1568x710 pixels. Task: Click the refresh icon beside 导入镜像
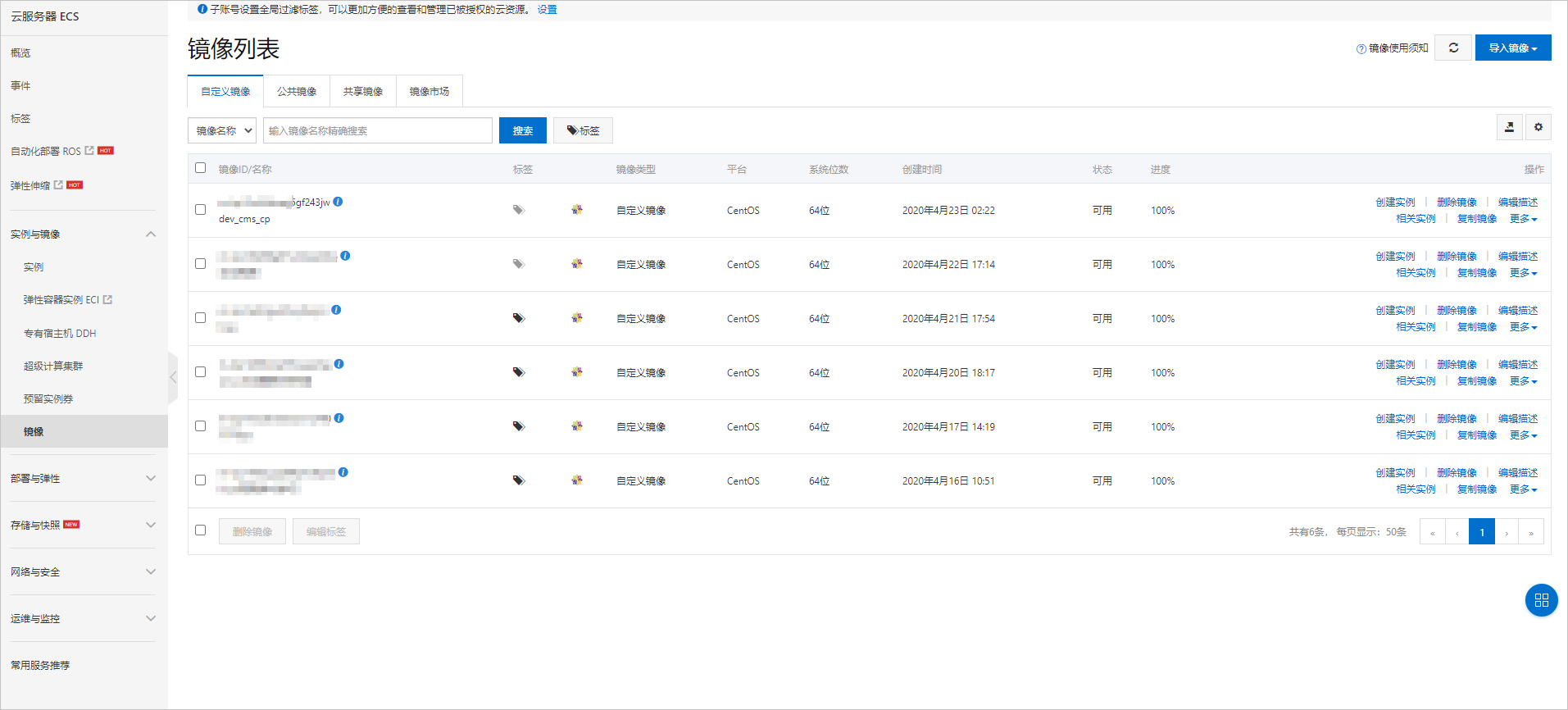coord(1453,48)
